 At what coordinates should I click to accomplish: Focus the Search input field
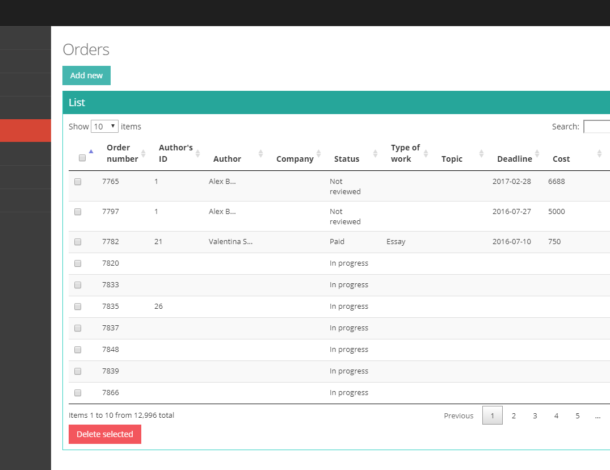[x=597, y=127]
